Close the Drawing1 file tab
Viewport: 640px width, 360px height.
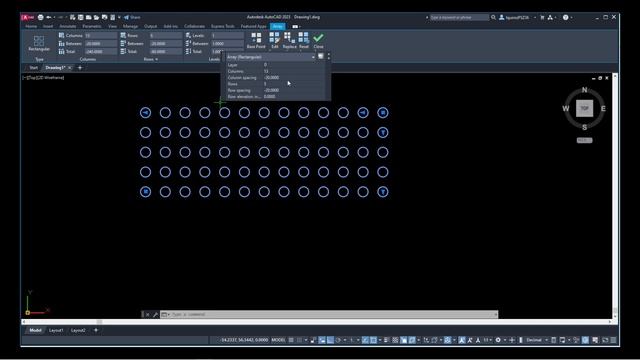click(70, 68)
